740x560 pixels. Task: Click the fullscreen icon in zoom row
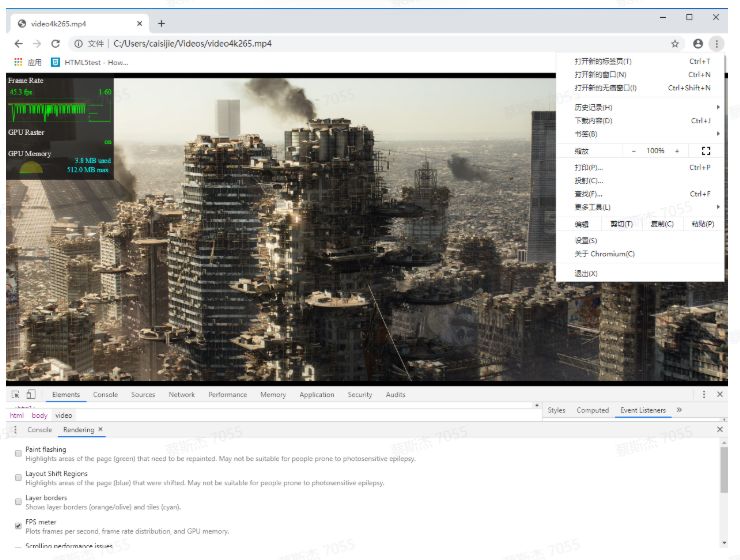(x=706, y=151)
